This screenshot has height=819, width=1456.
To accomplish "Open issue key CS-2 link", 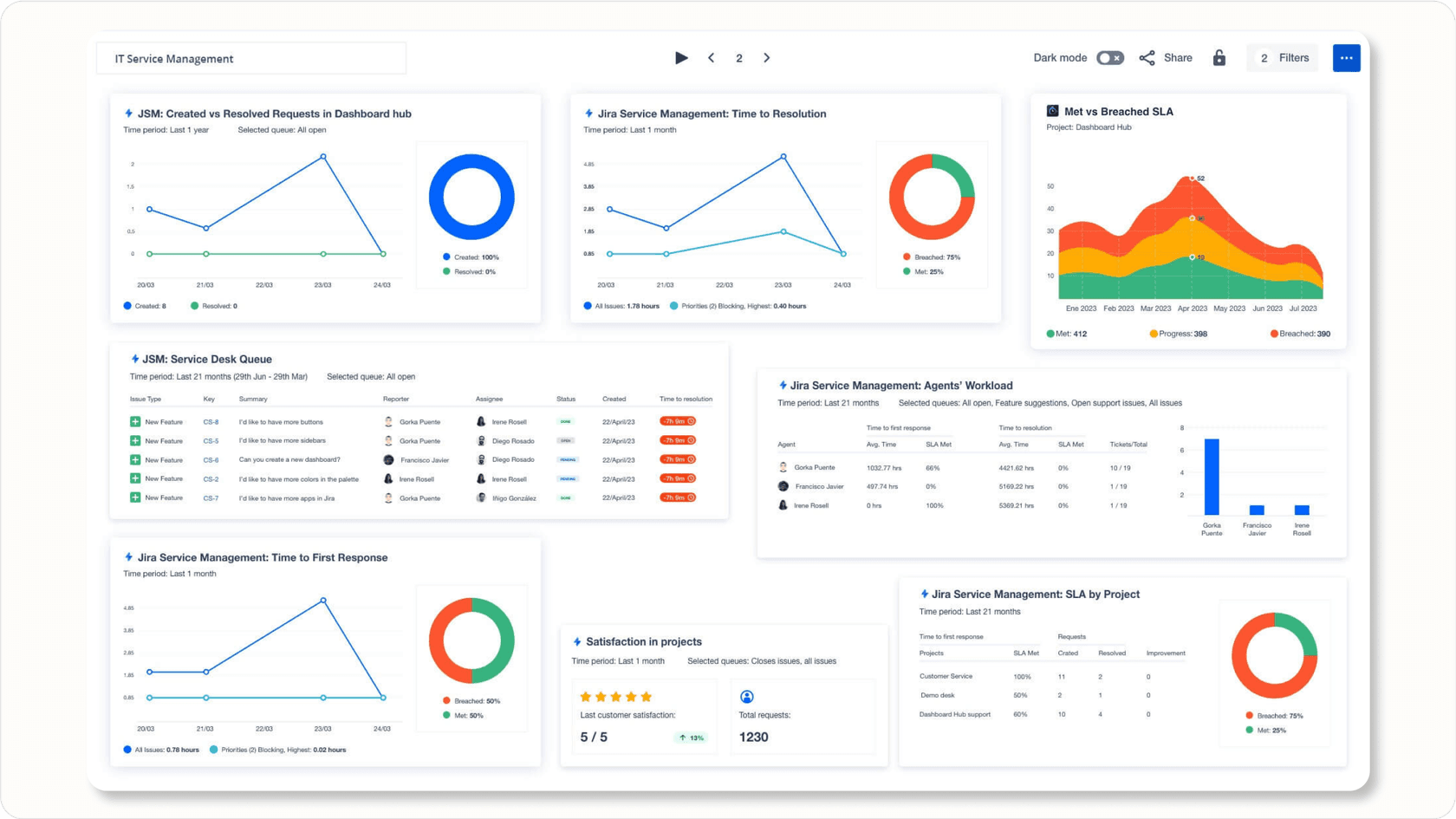I will coord(211,479).
